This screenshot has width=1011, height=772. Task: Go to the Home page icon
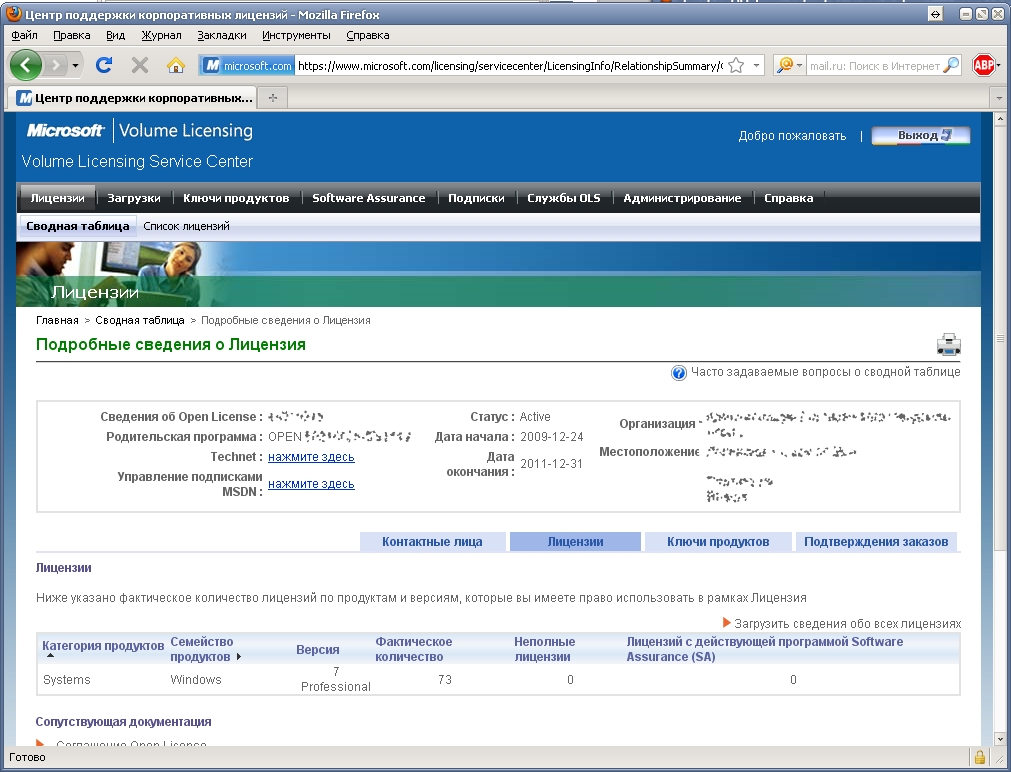(175, 65)
